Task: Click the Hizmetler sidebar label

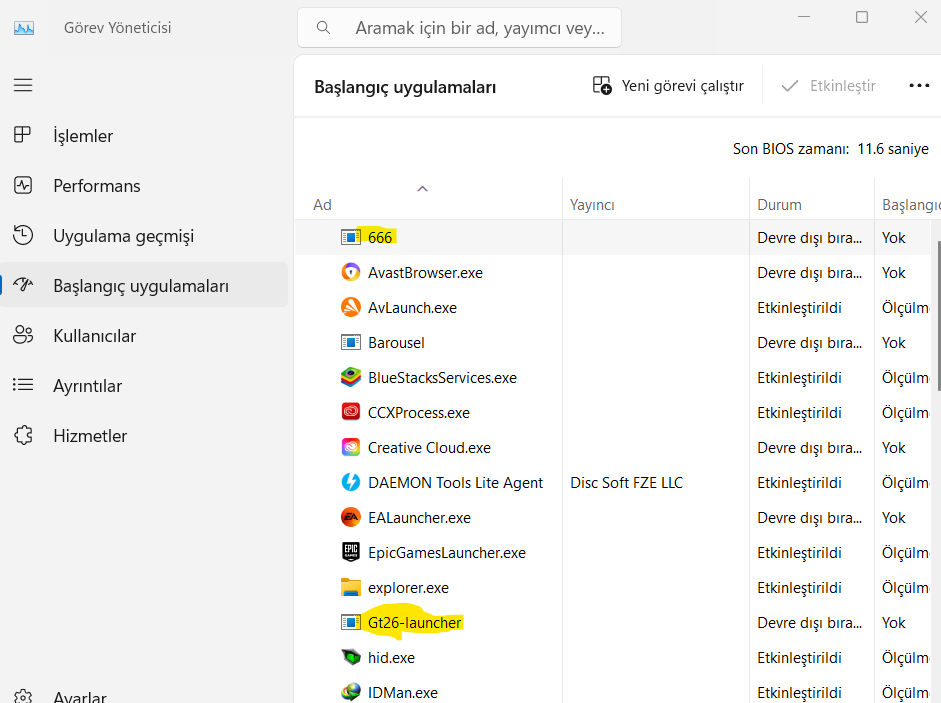Action: point(90,436)
